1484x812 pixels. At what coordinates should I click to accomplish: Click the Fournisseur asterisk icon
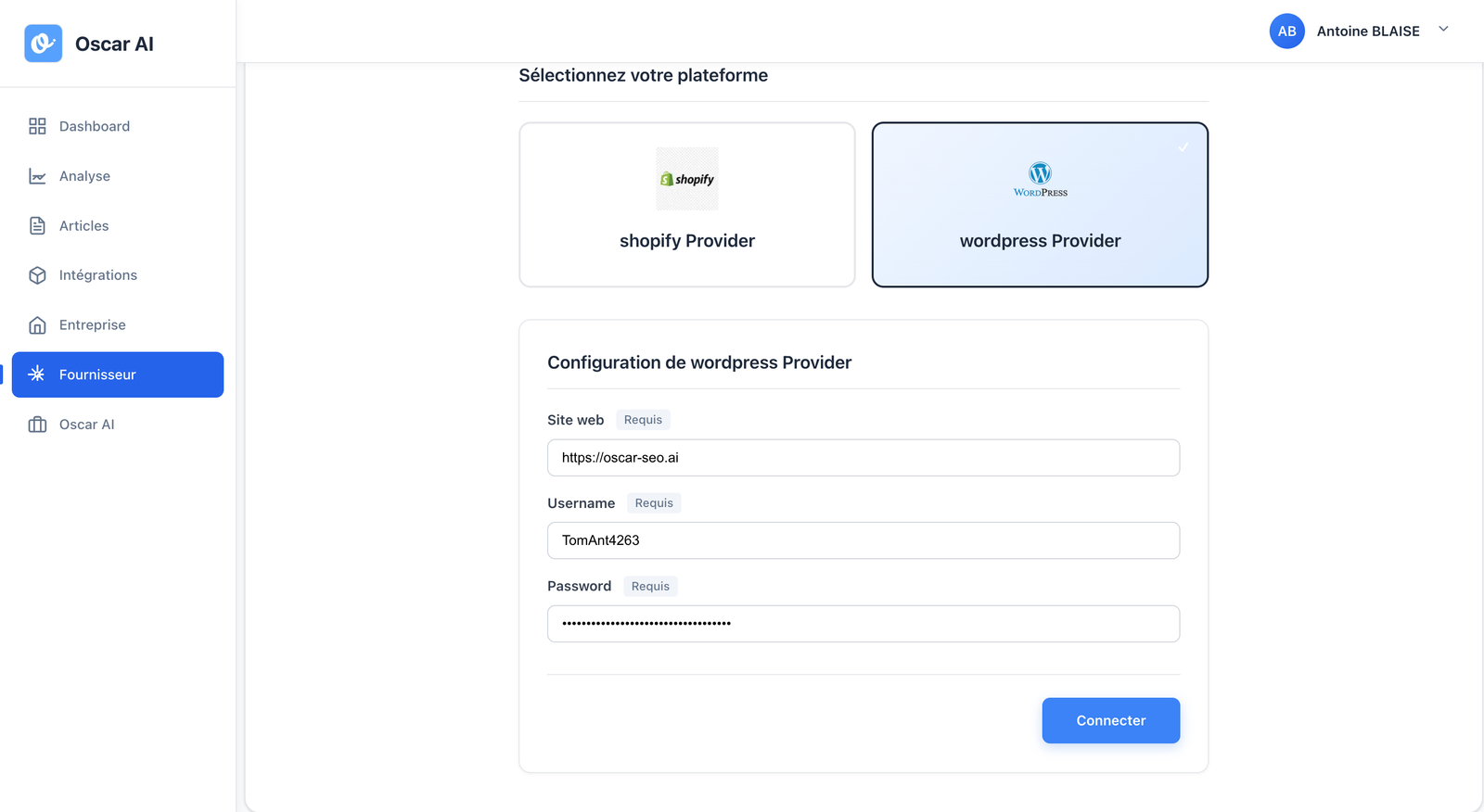pos(37,374)
